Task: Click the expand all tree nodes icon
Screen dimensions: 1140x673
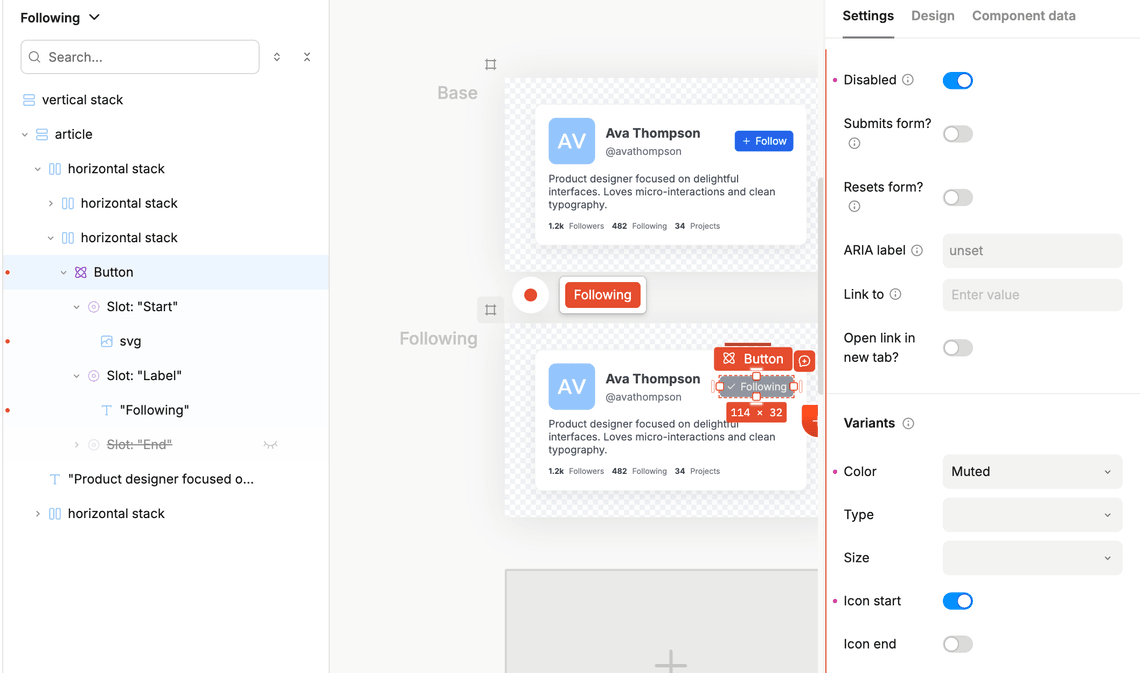Action: click(277, 57)
